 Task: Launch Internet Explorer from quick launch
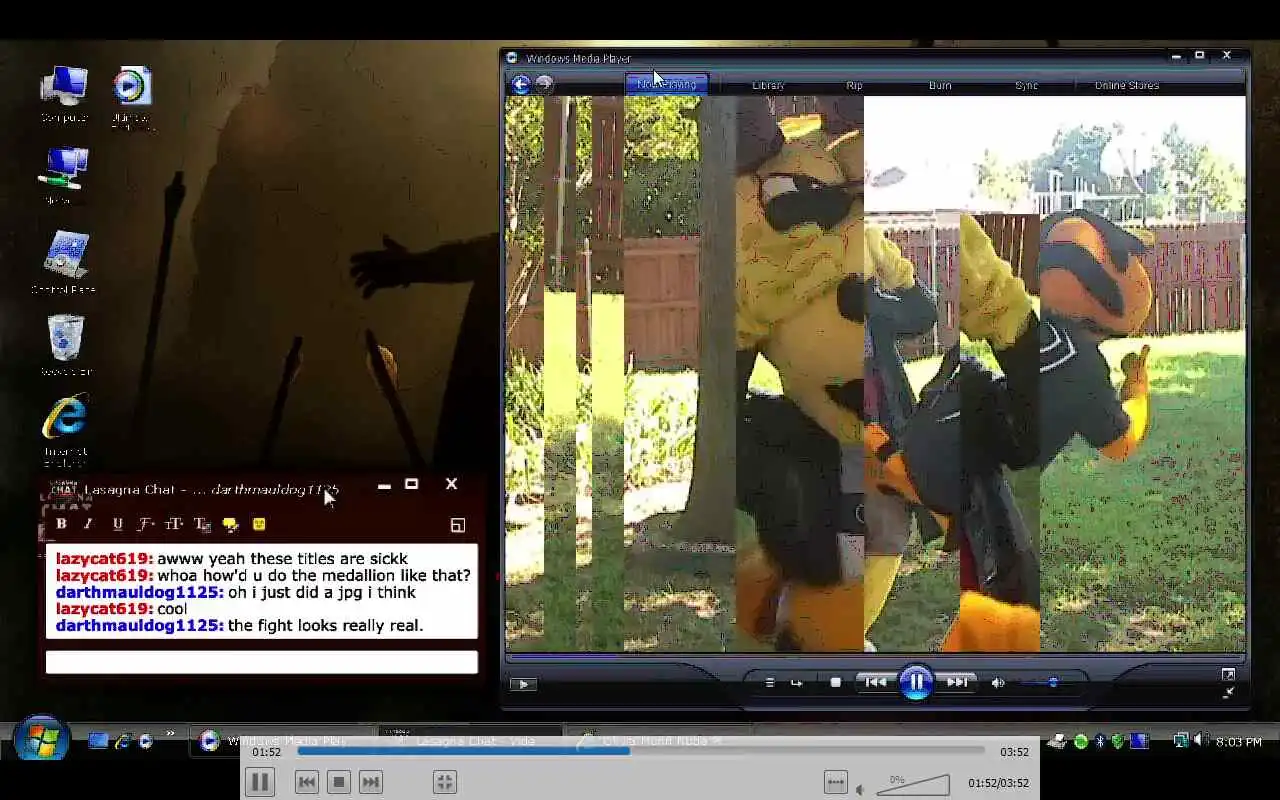click(123, 741)
